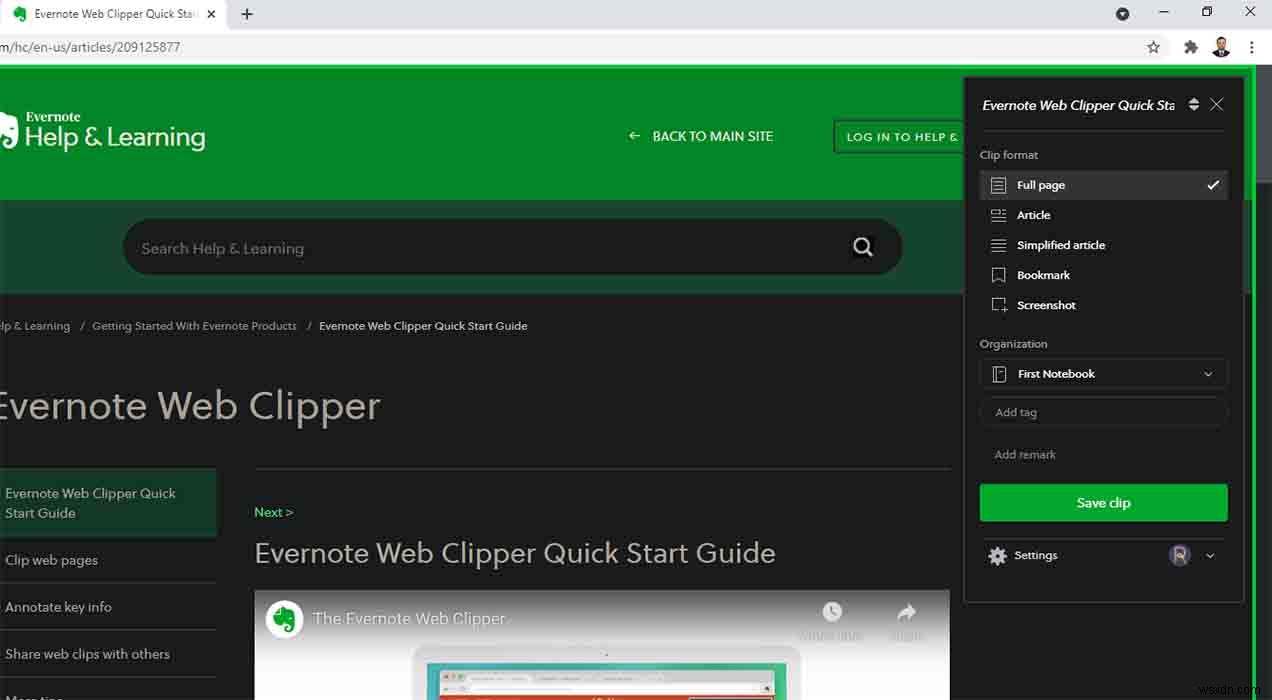
Task: Switch to the Evernote Web Clipper Quick Start tab
Action: (110, 14)
